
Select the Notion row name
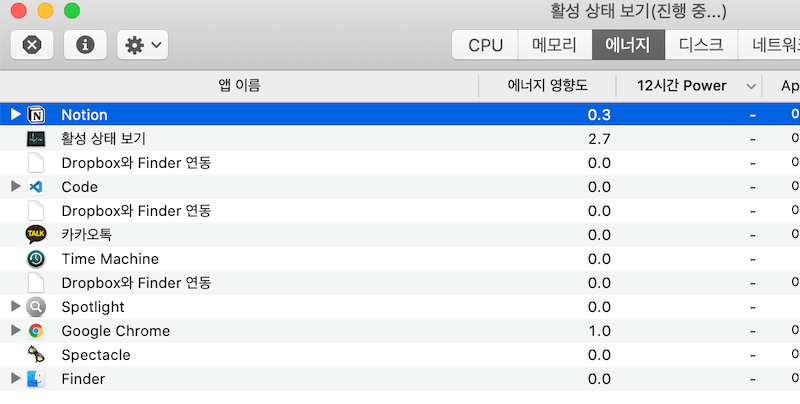[84, 115]
